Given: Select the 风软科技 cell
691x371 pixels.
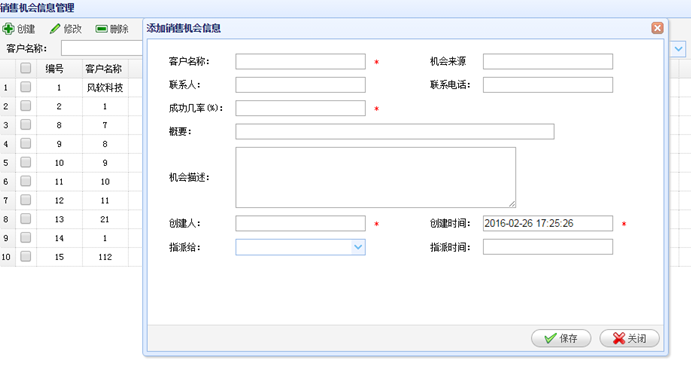Looking at the screenshot, I should pyautogui.click(x=105, y=88).
